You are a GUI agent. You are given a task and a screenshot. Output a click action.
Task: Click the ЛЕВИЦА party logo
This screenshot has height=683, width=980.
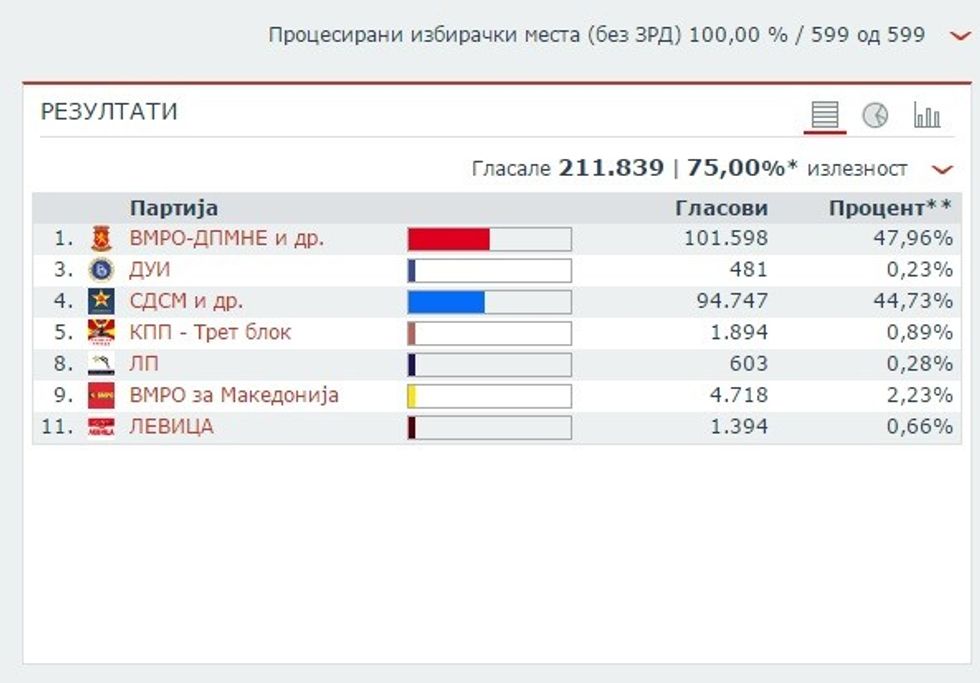(x=101, y=427)
